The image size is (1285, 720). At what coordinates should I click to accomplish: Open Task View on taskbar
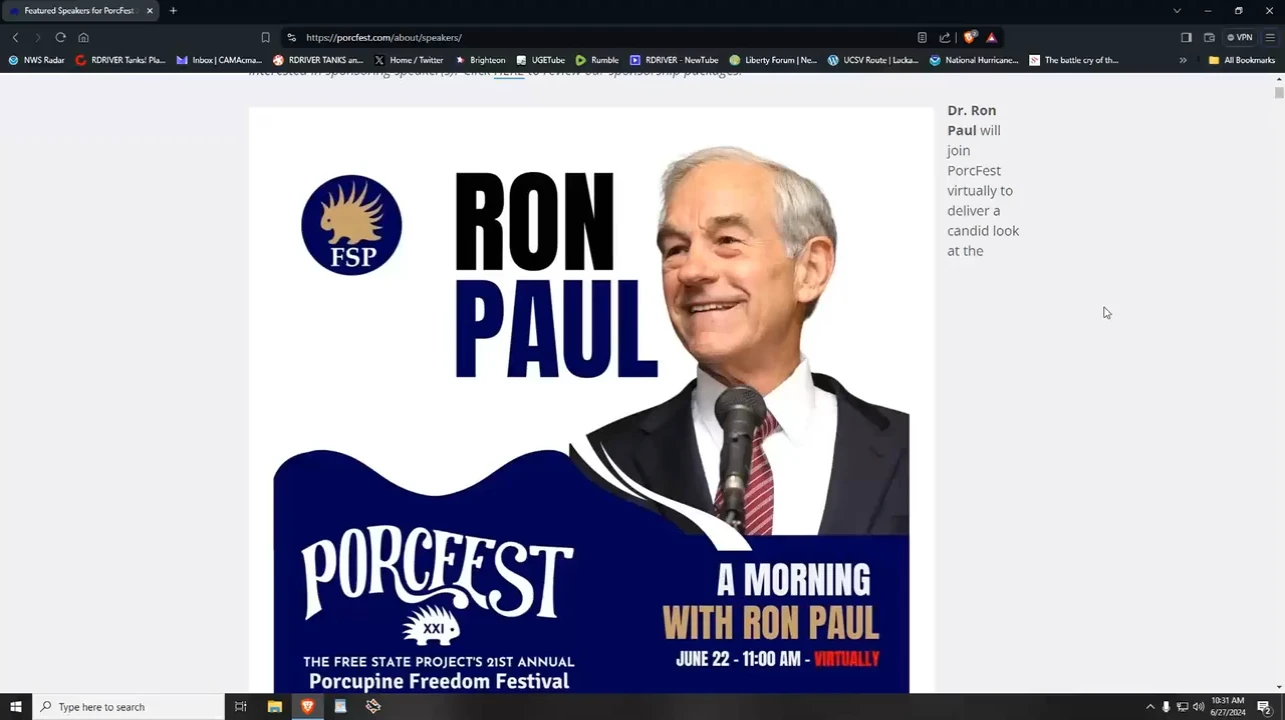pos(241,707)
